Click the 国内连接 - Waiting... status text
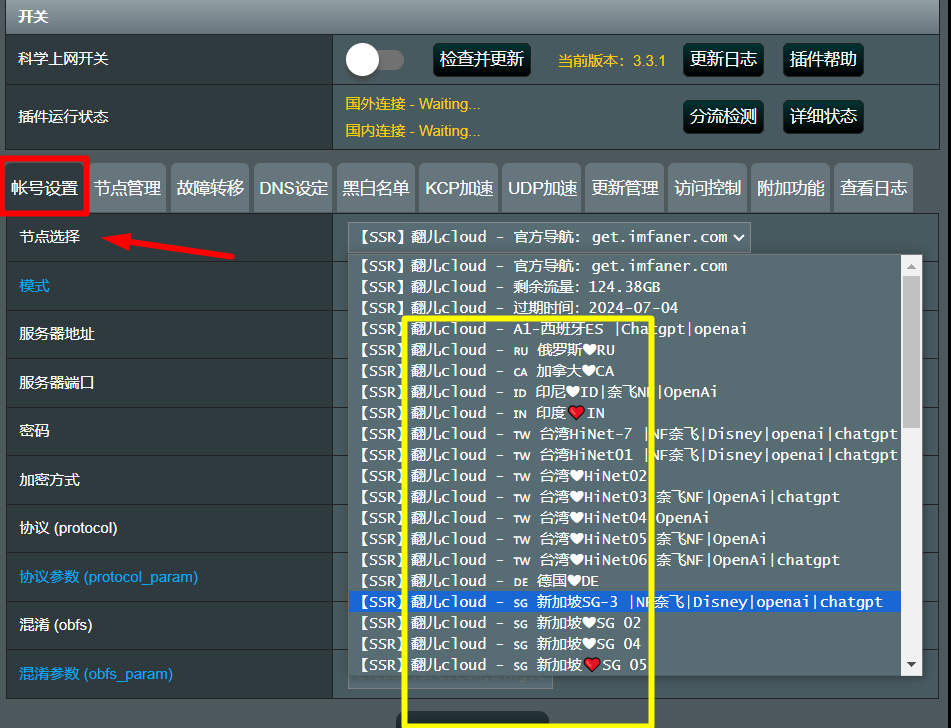Screen dimensions: 951x728 (412, 130)
